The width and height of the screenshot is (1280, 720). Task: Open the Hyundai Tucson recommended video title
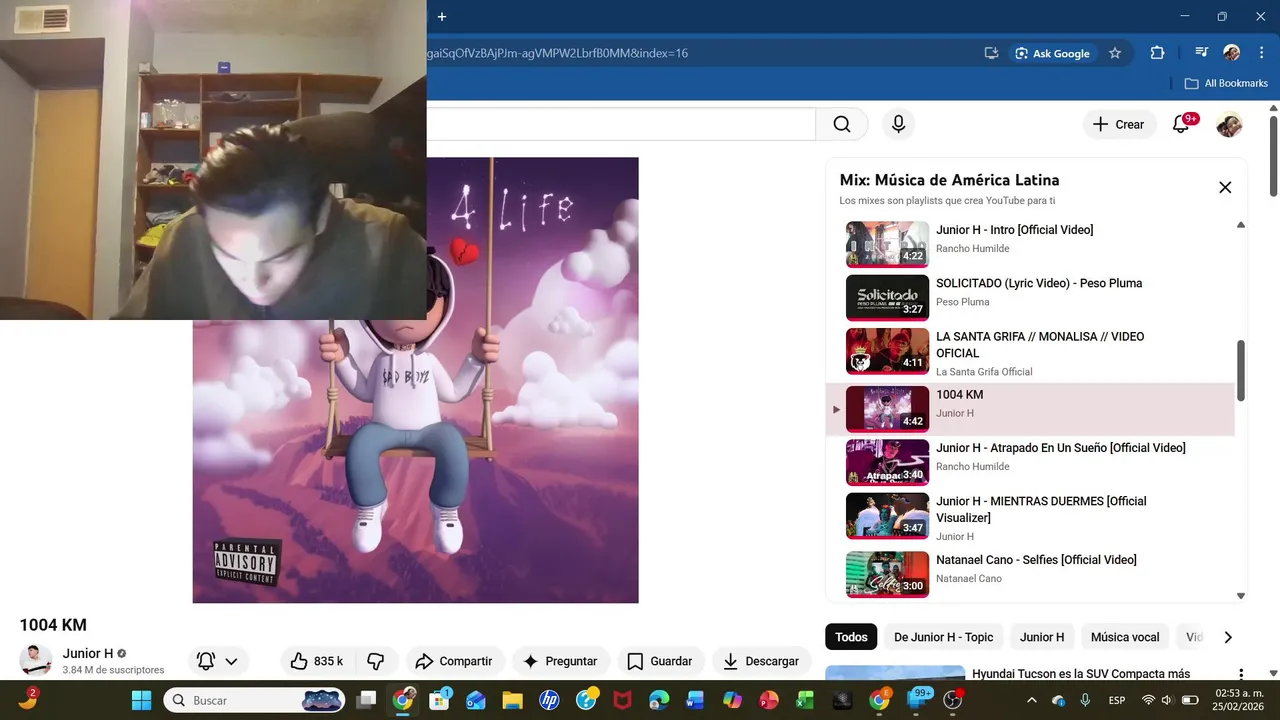click(1081, 674)
